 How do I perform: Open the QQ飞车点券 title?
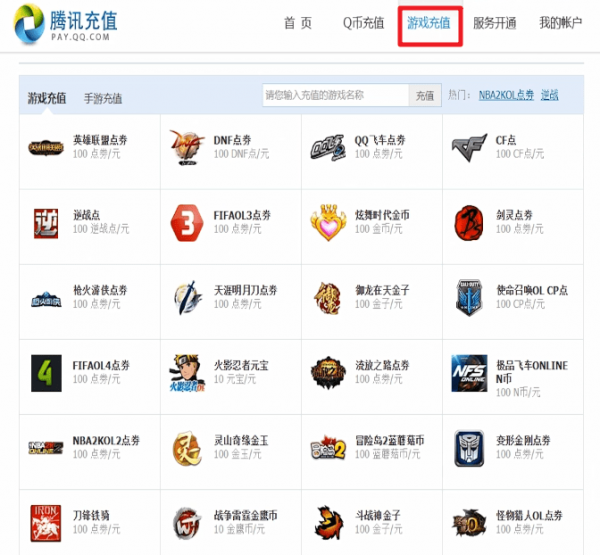[x=380, y=140]
